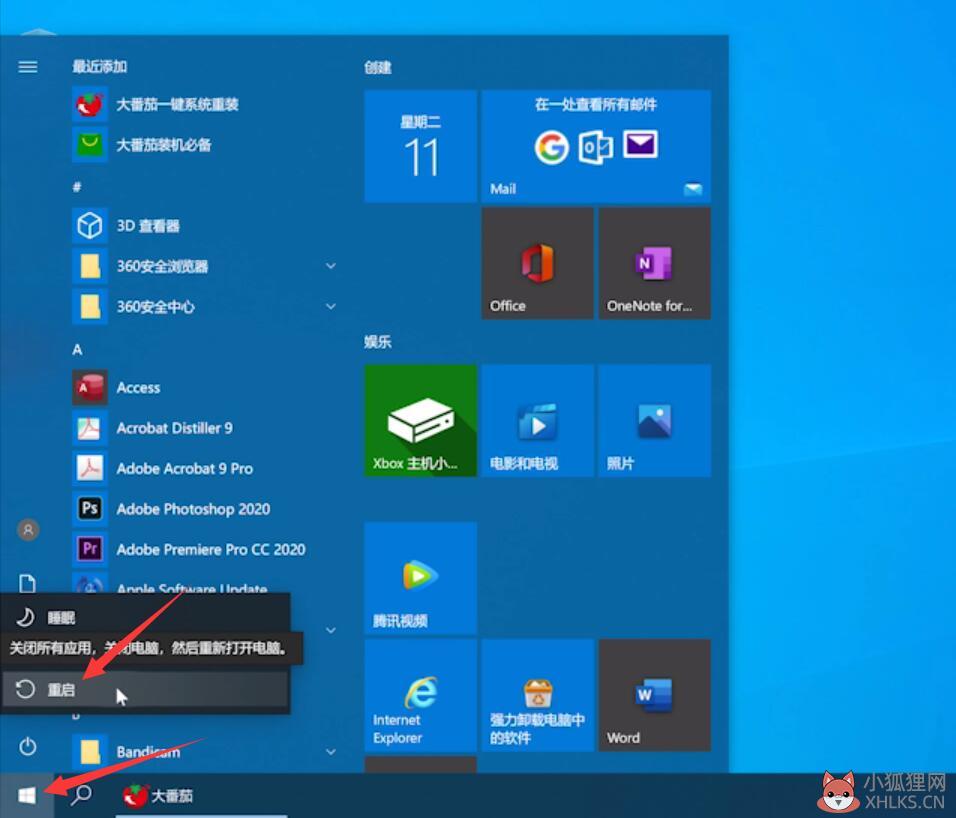Open Acrobat Distiller 9

[x=204, y=429]
